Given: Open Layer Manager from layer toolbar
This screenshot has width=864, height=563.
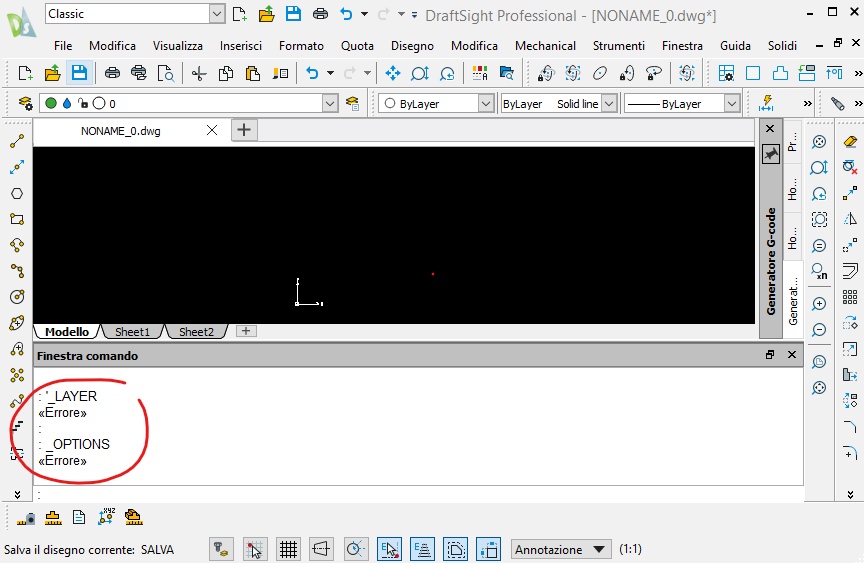Looking at the screenshot, I should tap(25, 103).
